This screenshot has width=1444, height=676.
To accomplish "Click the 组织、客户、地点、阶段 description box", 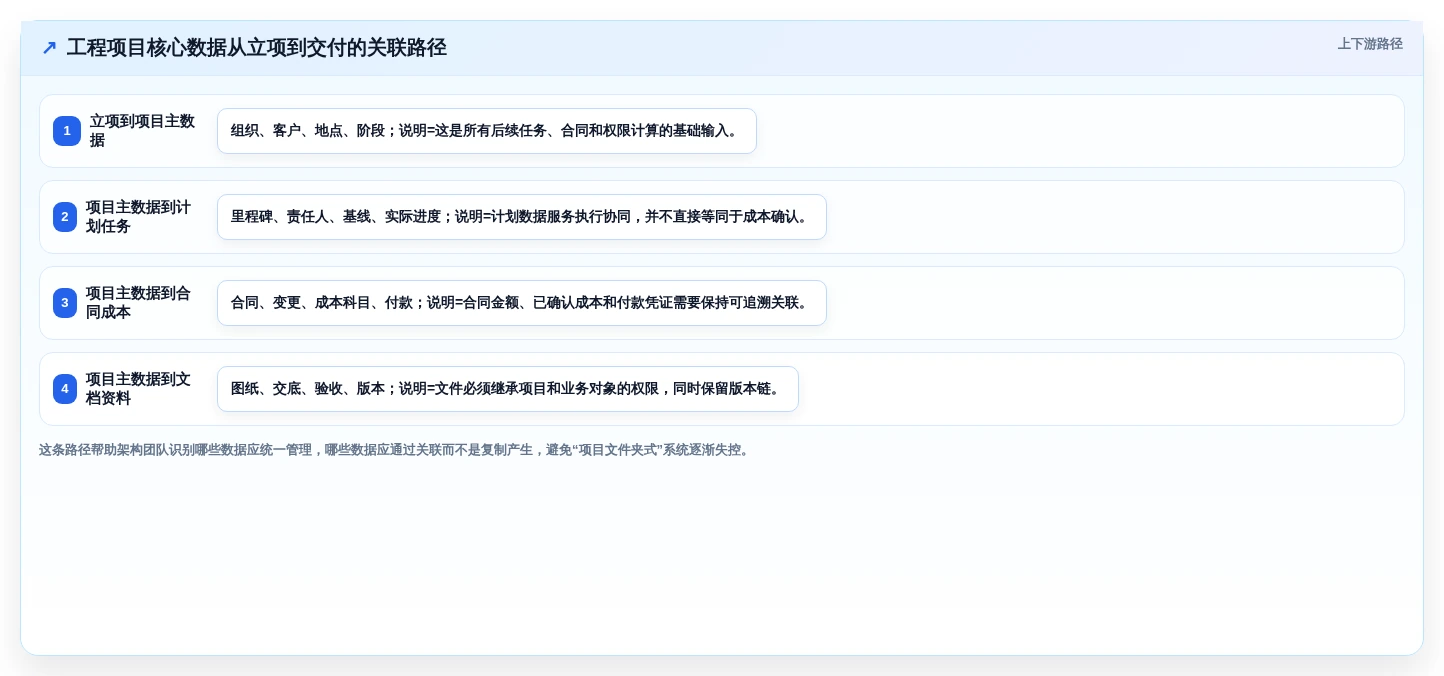I will pos(487,131).
